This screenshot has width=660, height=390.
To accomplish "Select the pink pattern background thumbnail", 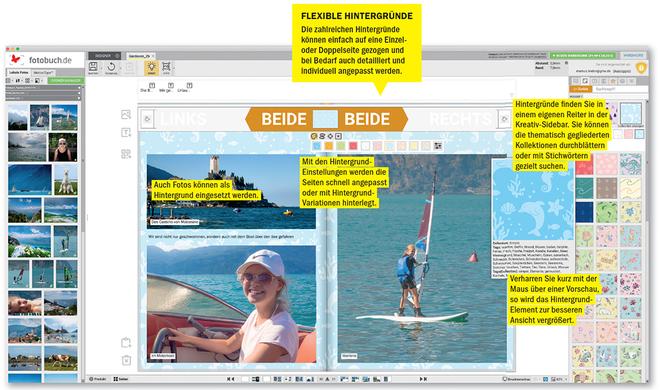I will coord(607,164).
